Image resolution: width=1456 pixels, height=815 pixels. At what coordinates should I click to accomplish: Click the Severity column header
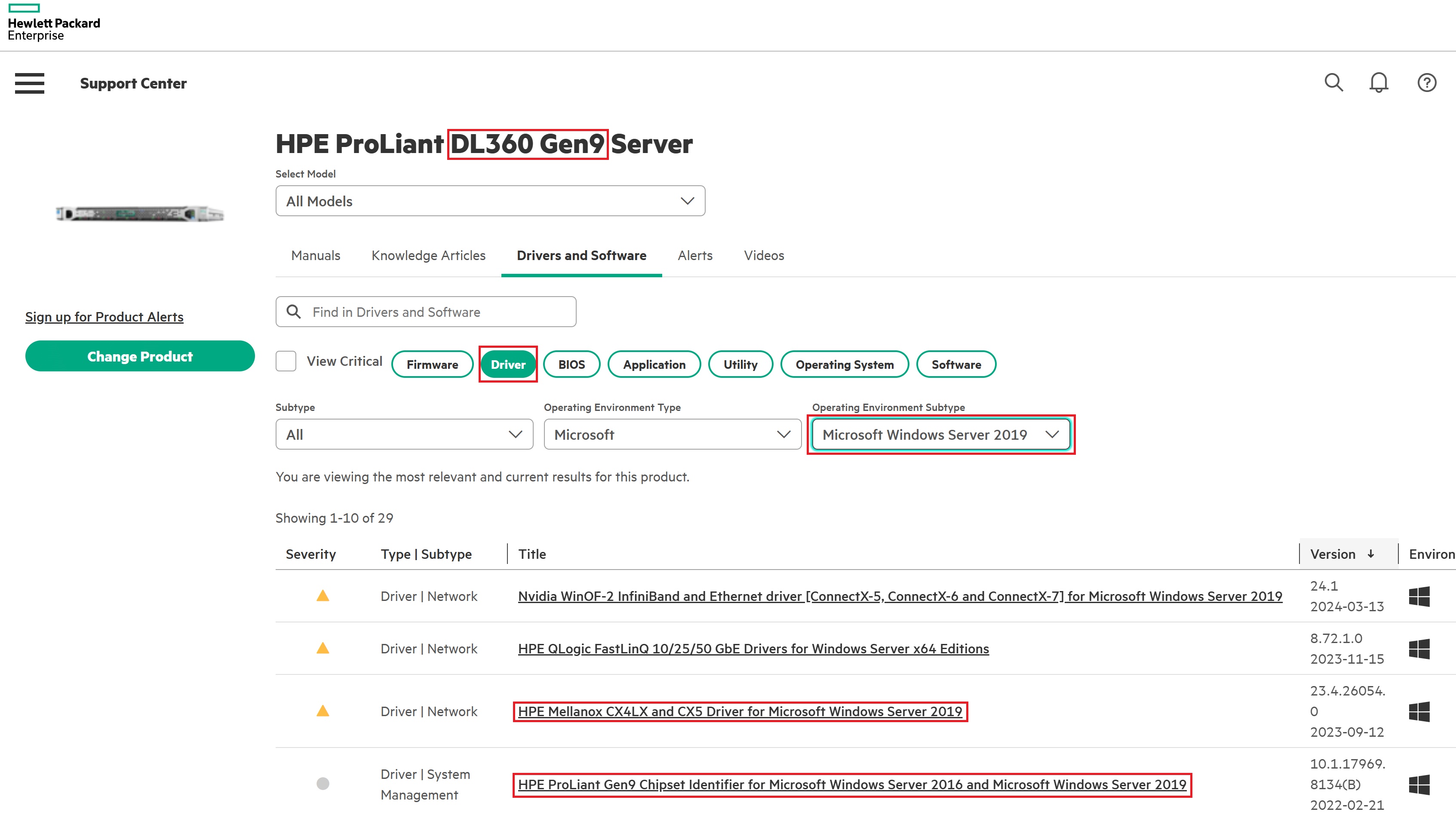(311, 555)
